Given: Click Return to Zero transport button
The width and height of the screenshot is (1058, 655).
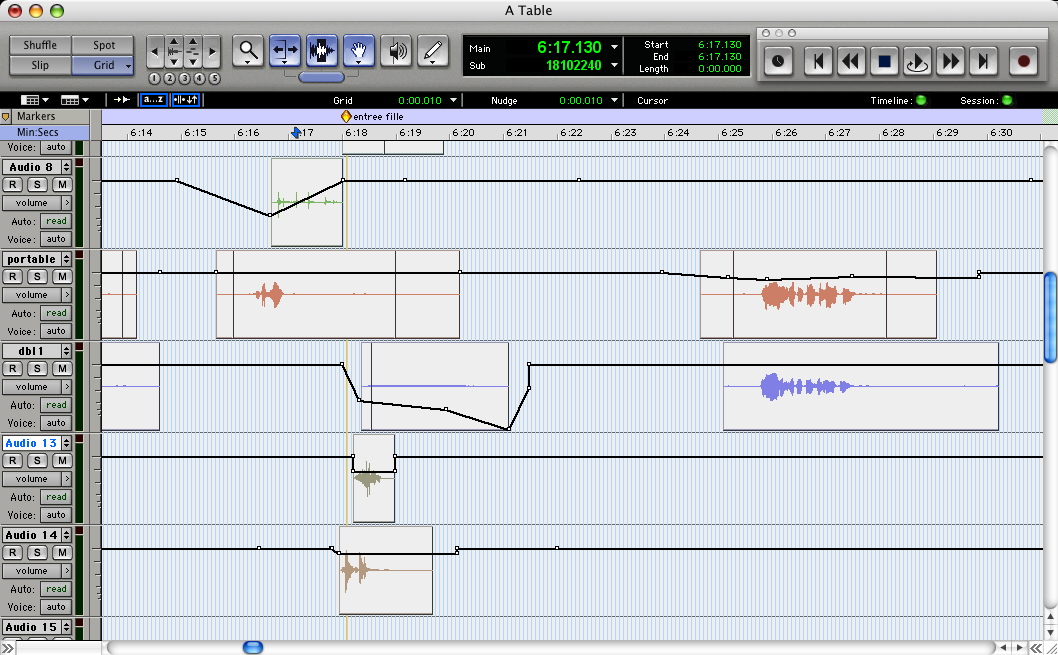Looking at the screenshot, I should click(818, 62).
